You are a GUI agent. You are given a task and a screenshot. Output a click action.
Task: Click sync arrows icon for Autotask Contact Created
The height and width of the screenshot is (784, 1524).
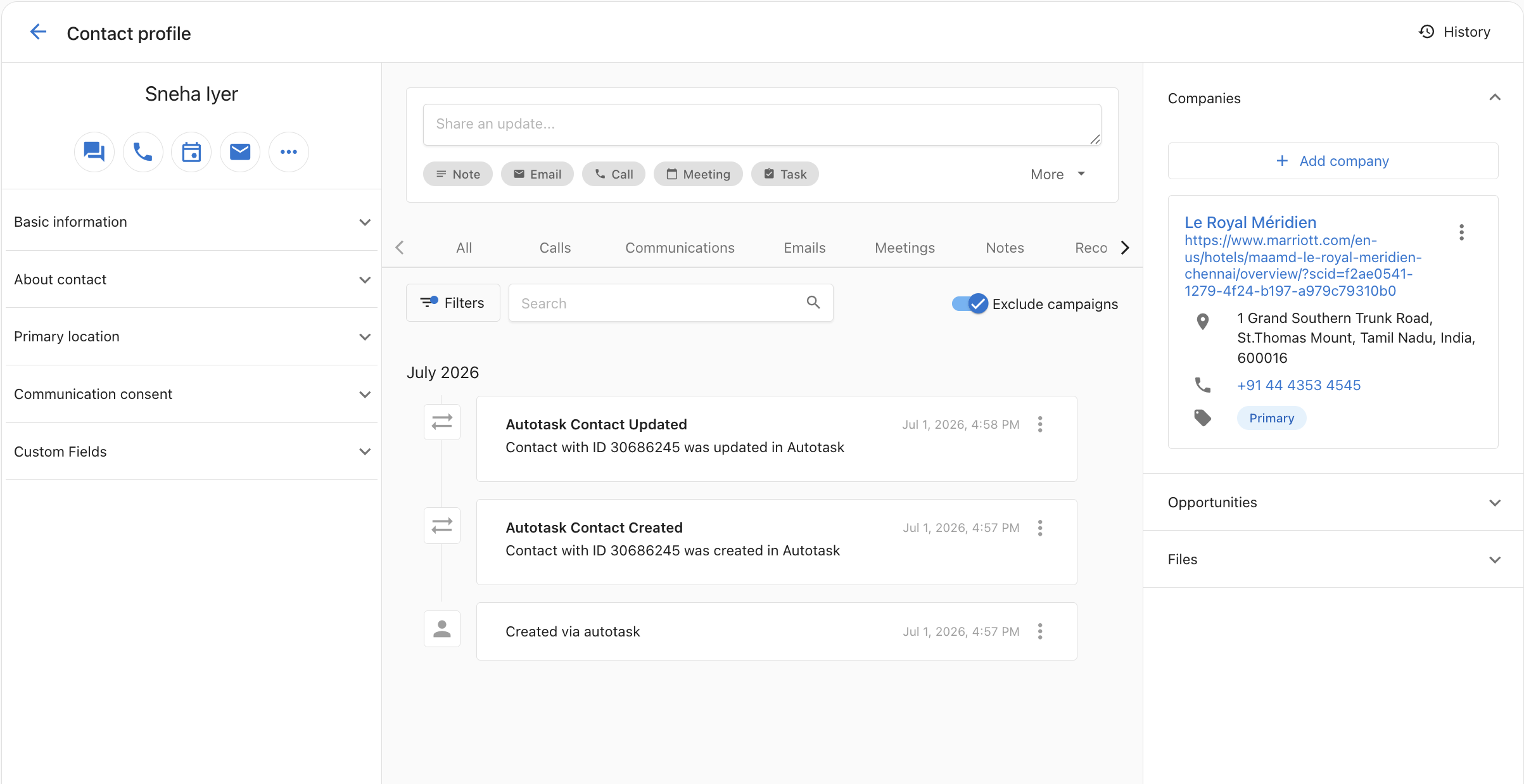pyautogui.click(x=442, y=526)
